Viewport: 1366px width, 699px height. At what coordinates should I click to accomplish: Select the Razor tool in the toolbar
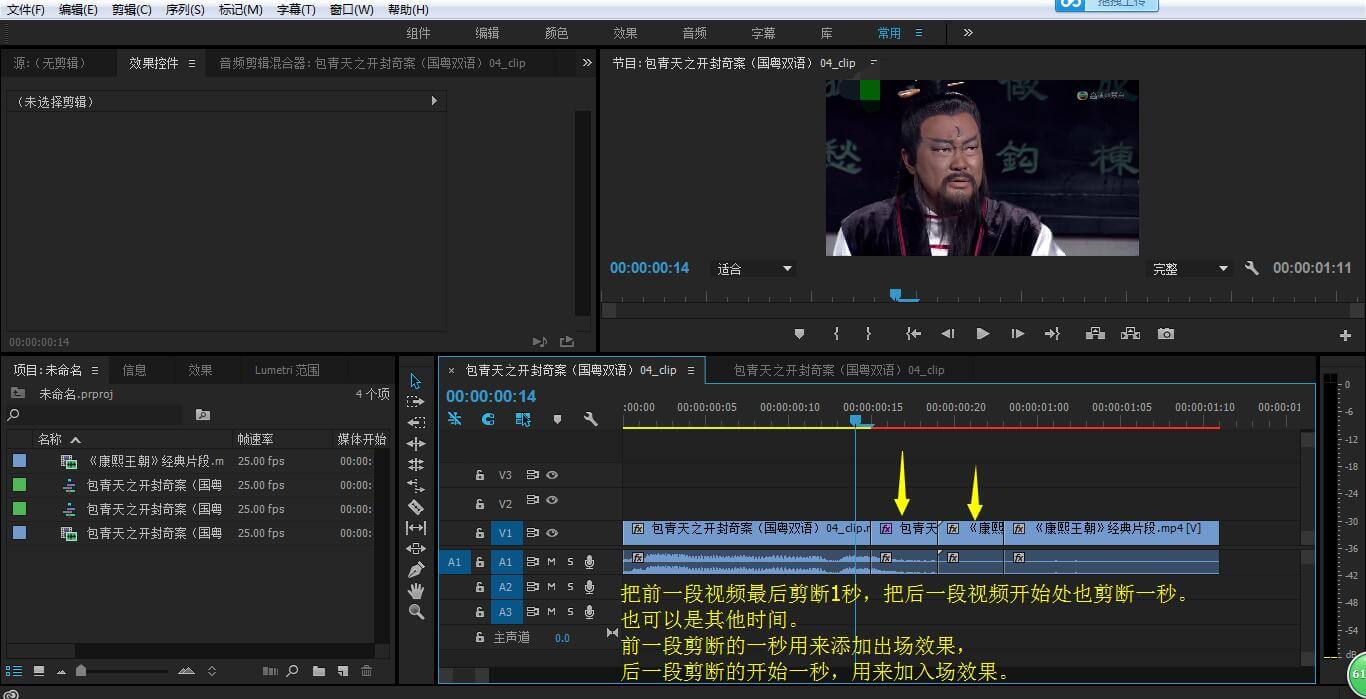(x=416, y=506)
